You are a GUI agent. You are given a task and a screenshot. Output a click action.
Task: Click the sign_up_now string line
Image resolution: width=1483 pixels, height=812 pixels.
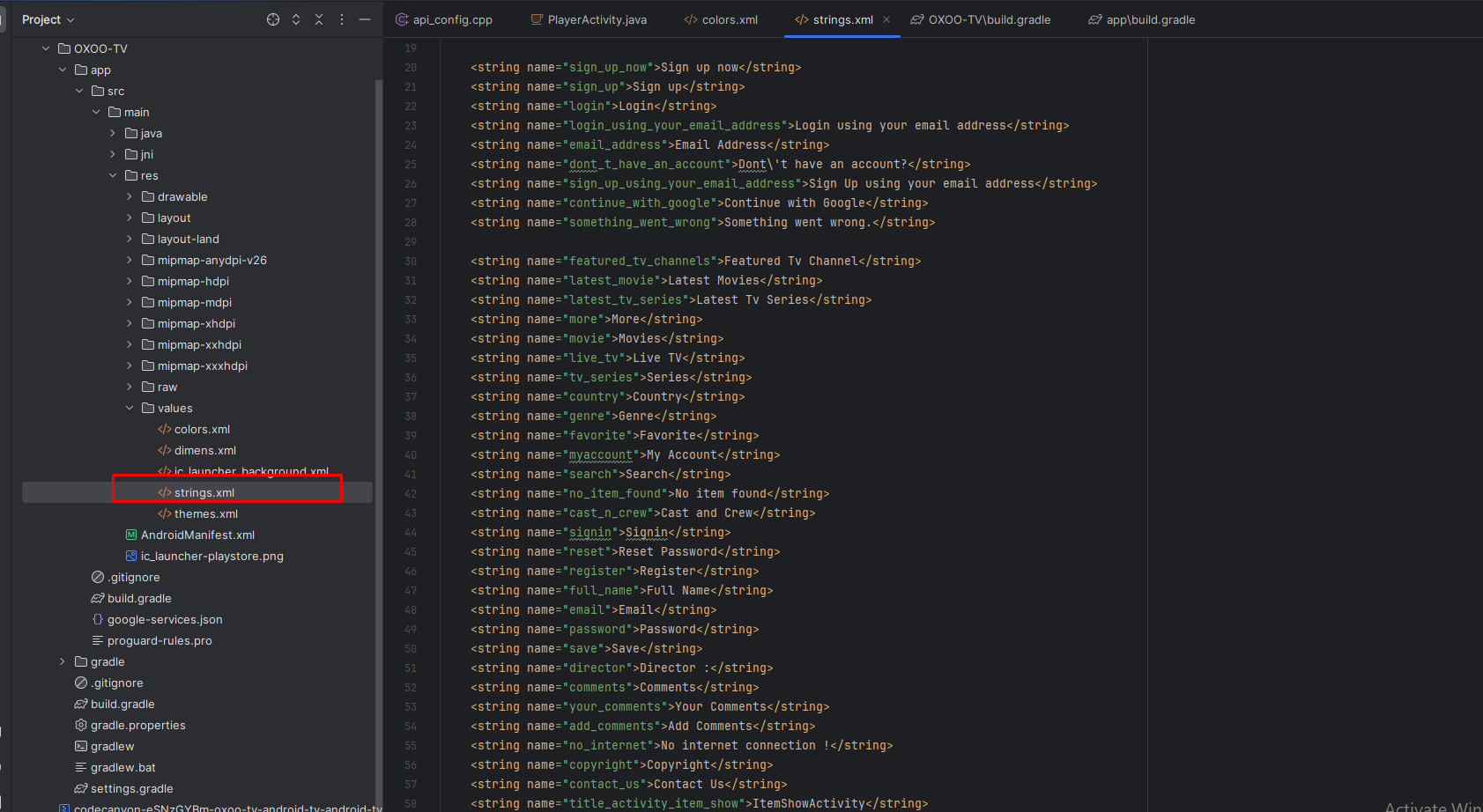(636, 67)
